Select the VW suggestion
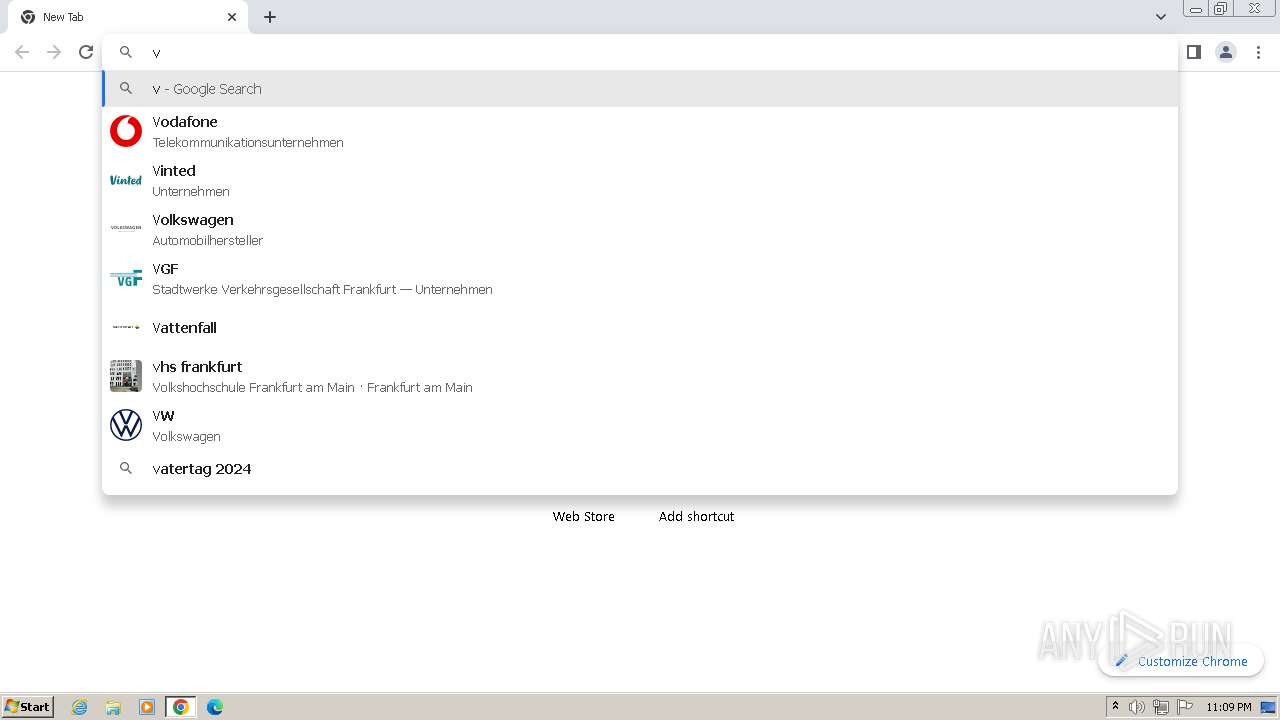Image resolution: width=1280 pixels, height=720 pixels. pos(640,425)
